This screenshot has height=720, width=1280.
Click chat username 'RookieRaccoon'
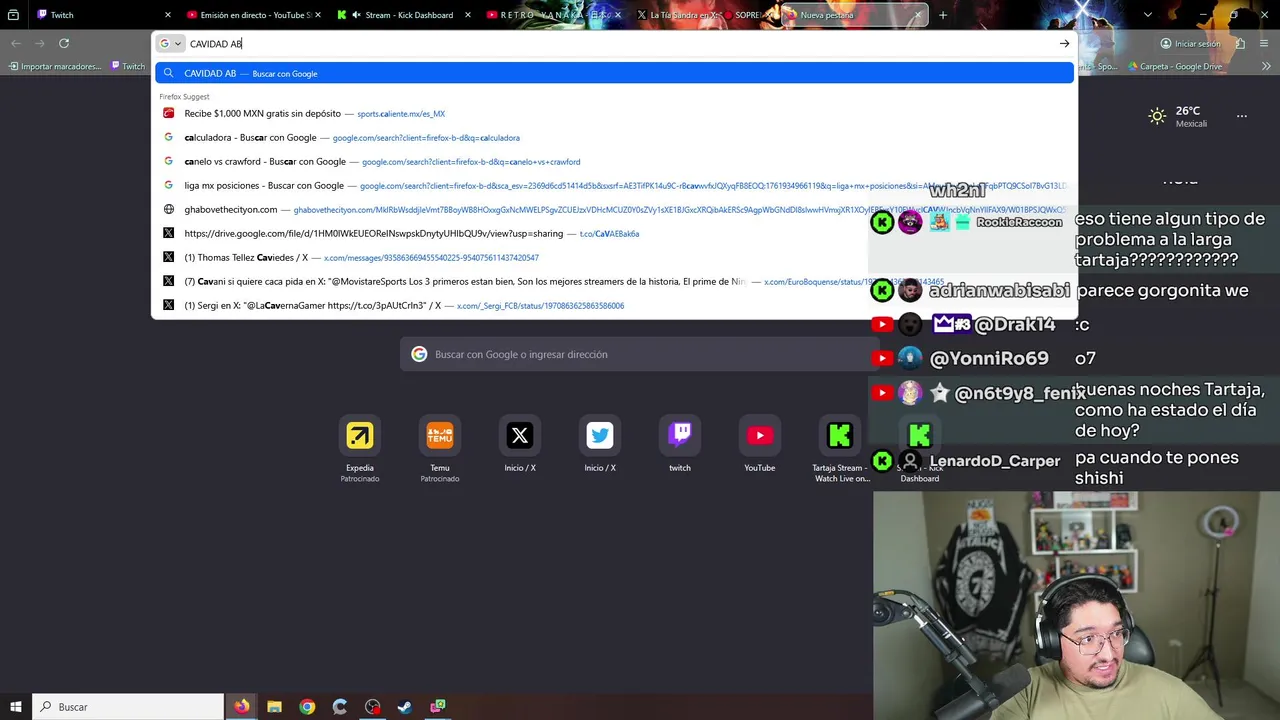(1019, 222)
